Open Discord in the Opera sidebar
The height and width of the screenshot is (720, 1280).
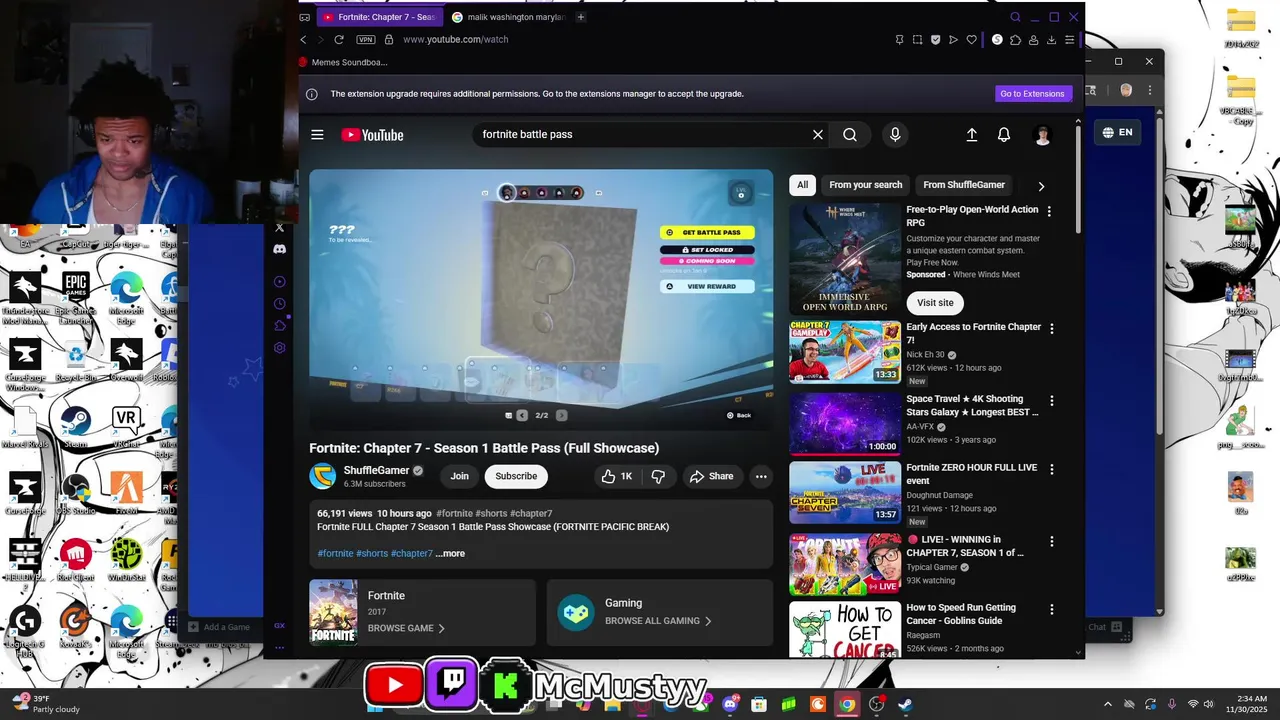point(280,249)
